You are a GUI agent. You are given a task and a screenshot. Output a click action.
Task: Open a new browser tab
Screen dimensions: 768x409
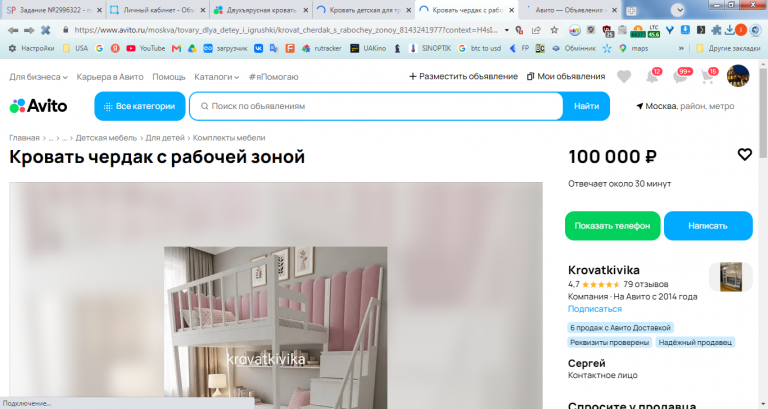pyautogui.click(x=631, y=10)
